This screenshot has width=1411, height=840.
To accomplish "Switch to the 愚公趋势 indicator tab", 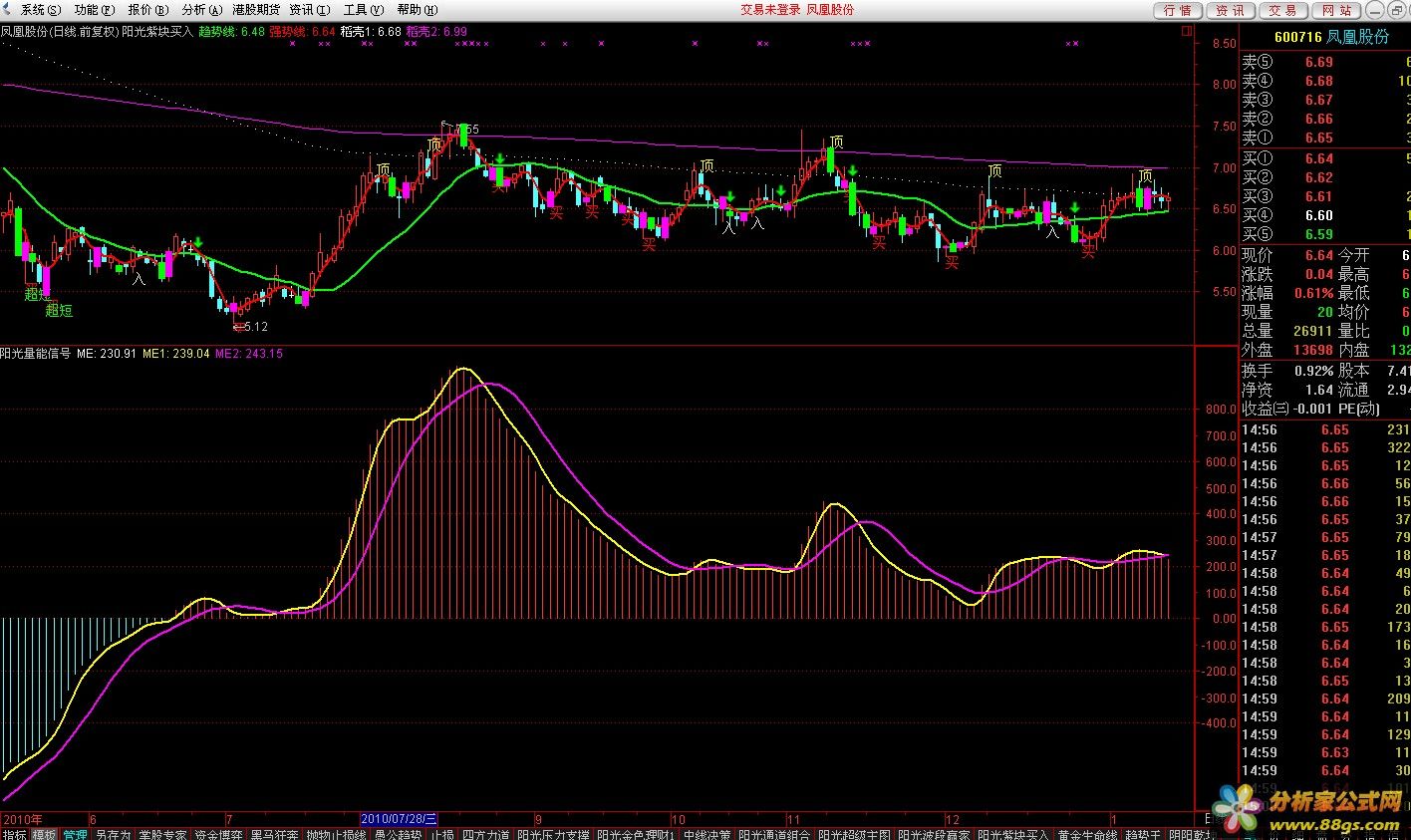I will (399, 834).
